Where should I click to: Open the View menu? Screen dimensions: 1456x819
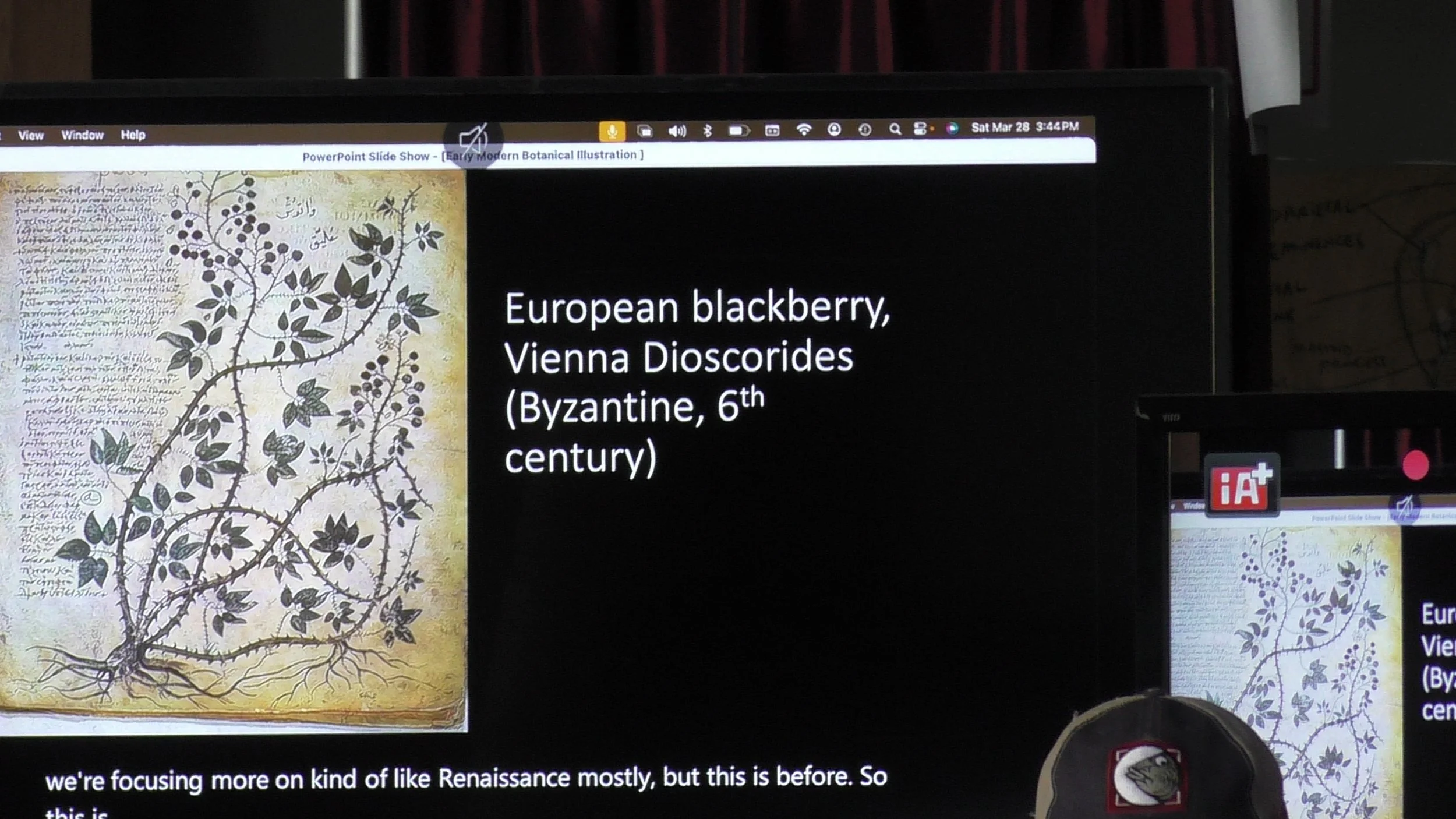tap(31, 136)
